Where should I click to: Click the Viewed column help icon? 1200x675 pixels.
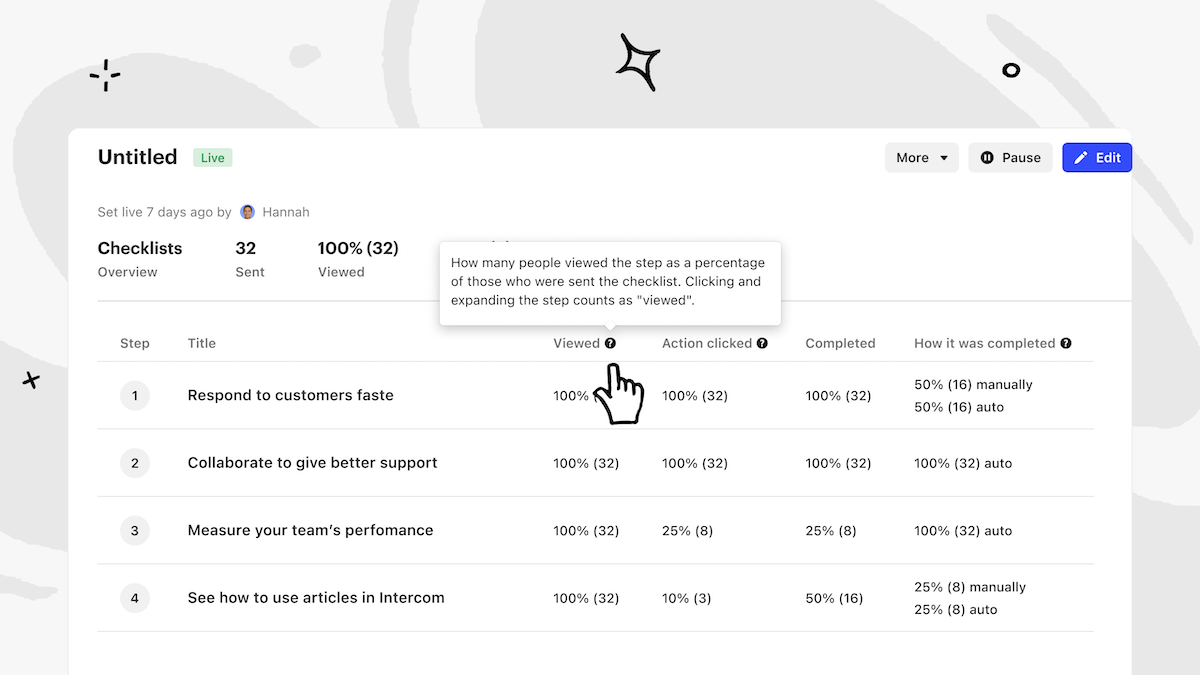click(x=611, y=343)
